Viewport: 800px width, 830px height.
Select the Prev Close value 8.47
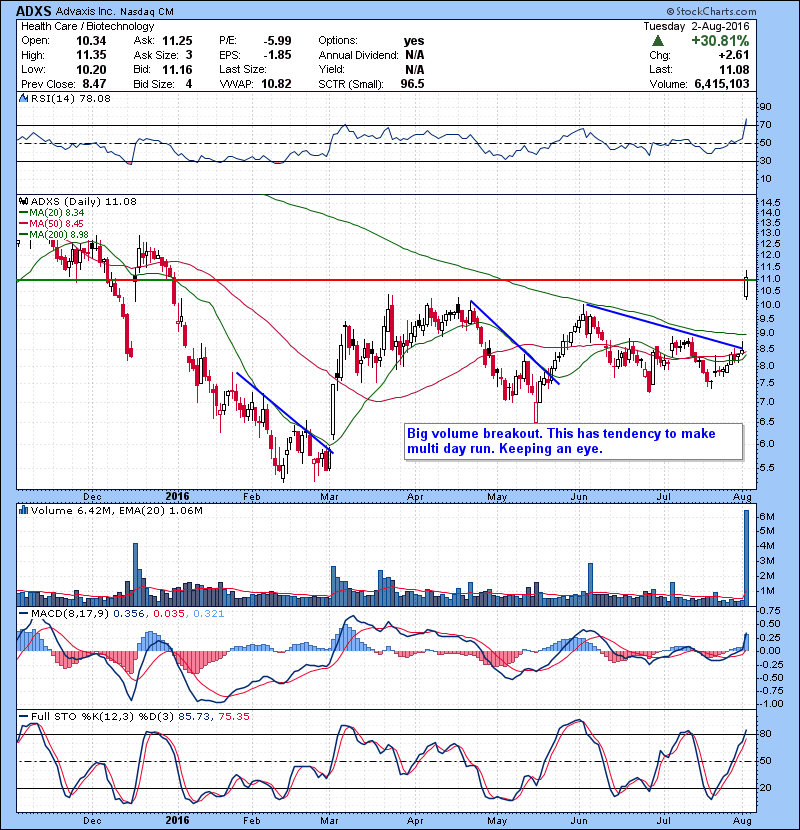(x=95, y=84)
